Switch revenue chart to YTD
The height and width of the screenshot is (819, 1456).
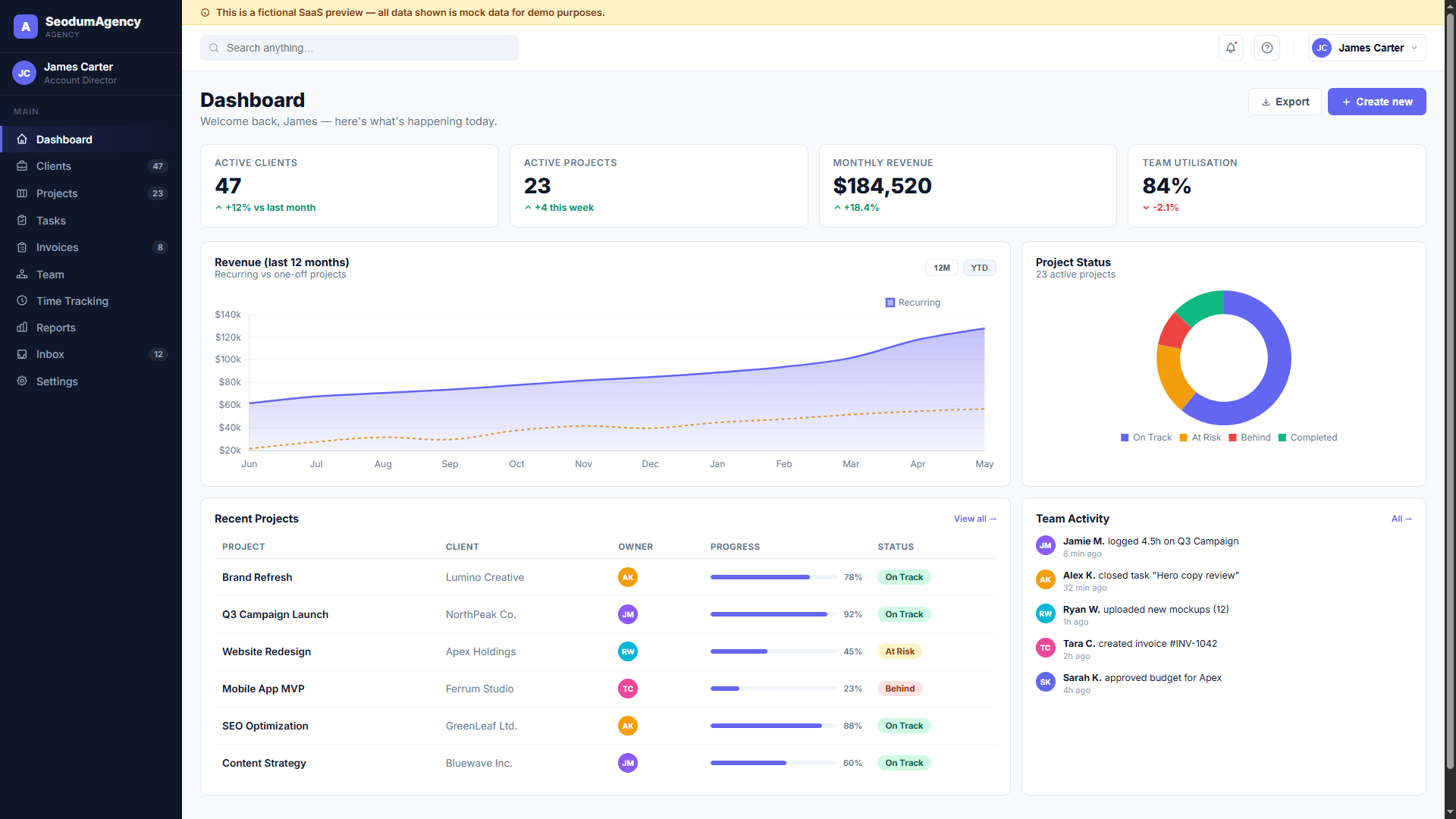click(x=980, y=268)
